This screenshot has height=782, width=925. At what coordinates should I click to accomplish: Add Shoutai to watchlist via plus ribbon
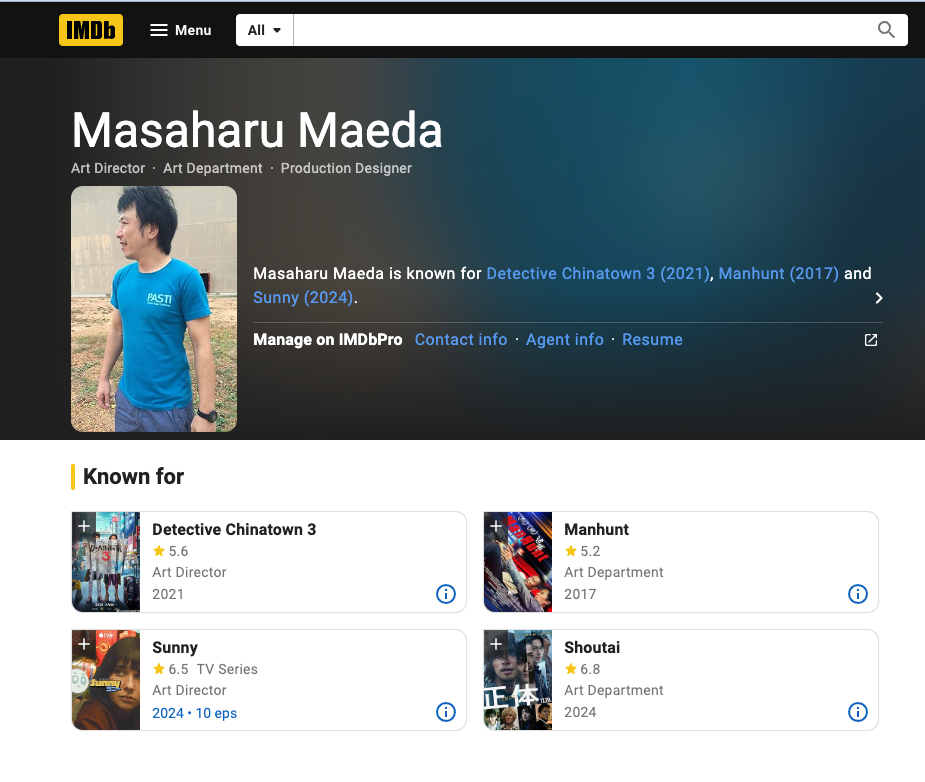click(496, 643)
